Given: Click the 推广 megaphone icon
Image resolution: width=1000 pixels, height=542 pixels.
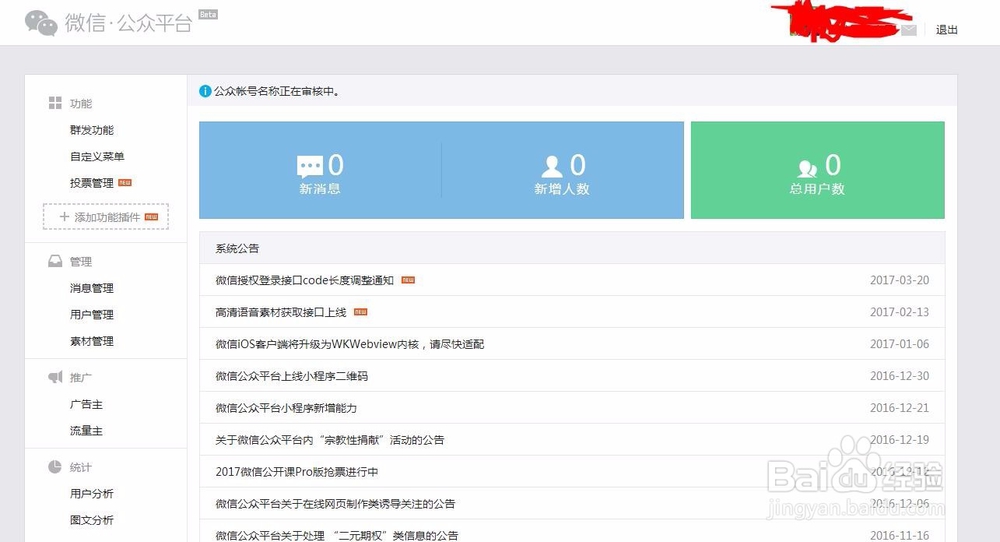Looking at the screenshot, I should [55, 377].
